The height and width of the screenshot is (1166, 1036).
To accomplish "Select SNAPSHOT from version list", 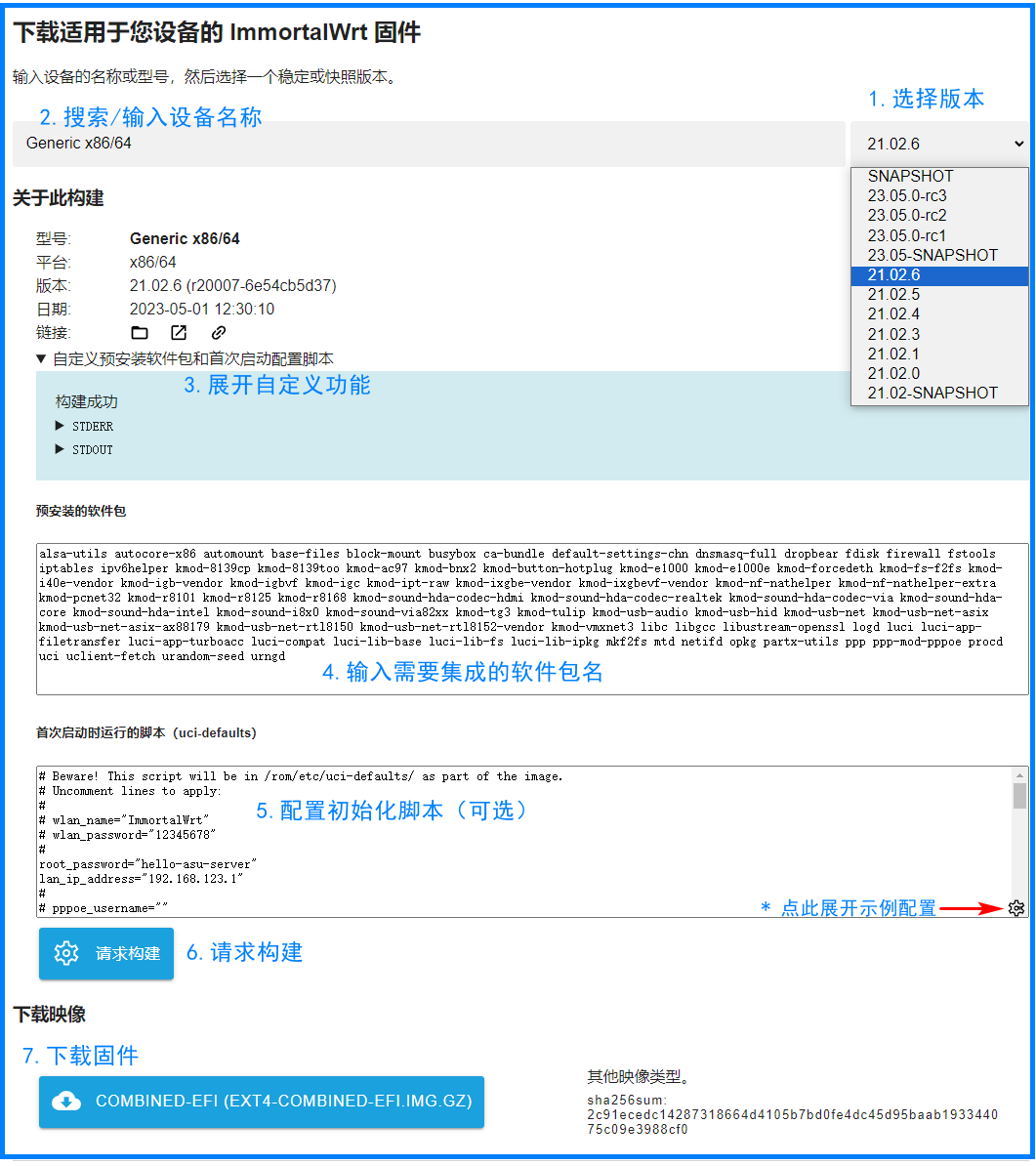I will pyautogui.click(x=939, y=176).
